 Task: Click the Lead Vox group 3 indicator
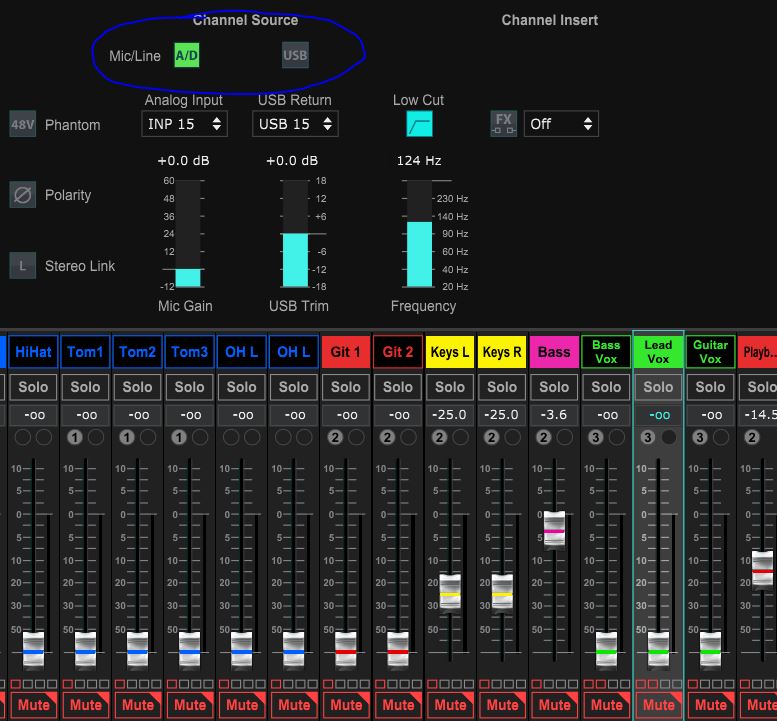[x=648, y=437]
